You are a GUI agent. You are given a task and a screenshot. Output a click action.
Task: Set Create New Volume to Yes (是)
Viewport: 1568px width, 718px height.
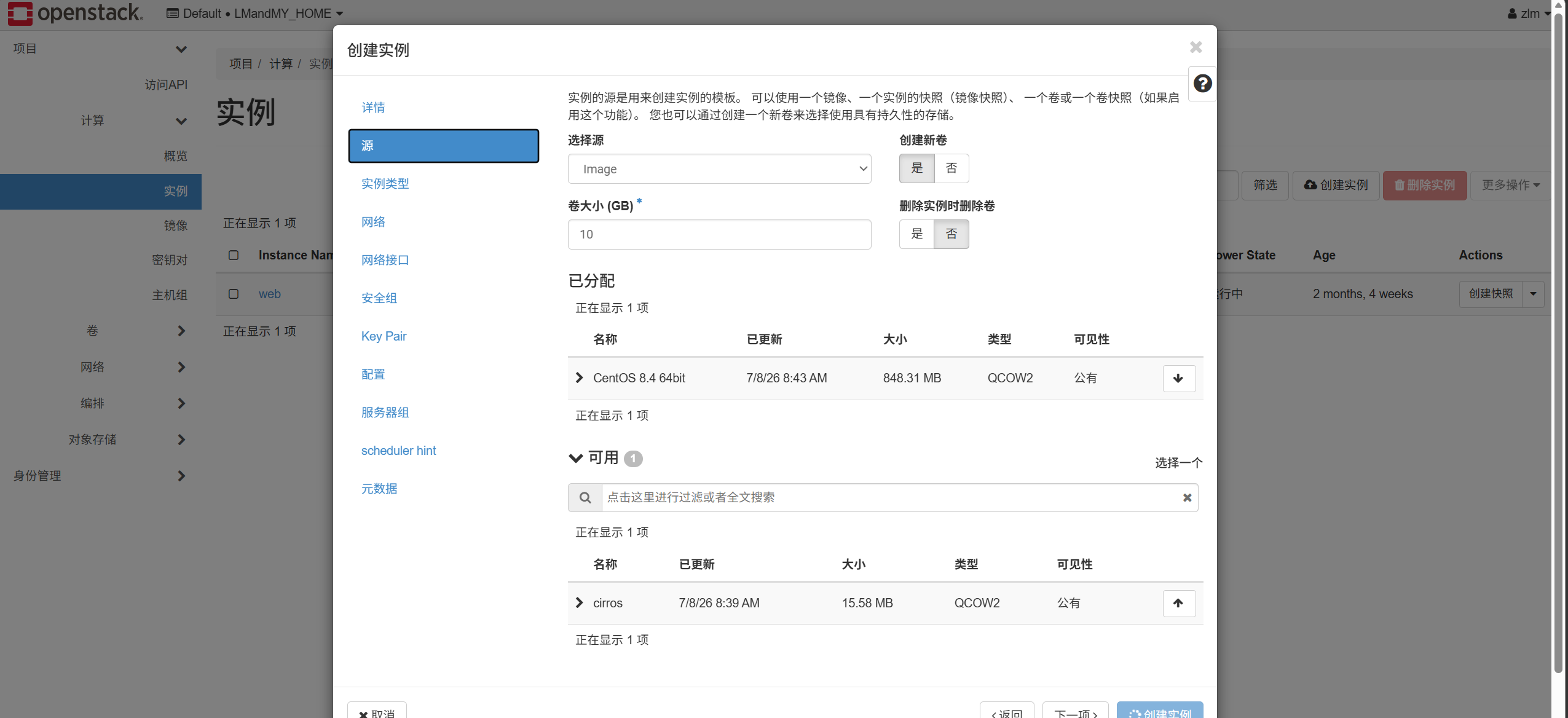click(x=916, y=168)
